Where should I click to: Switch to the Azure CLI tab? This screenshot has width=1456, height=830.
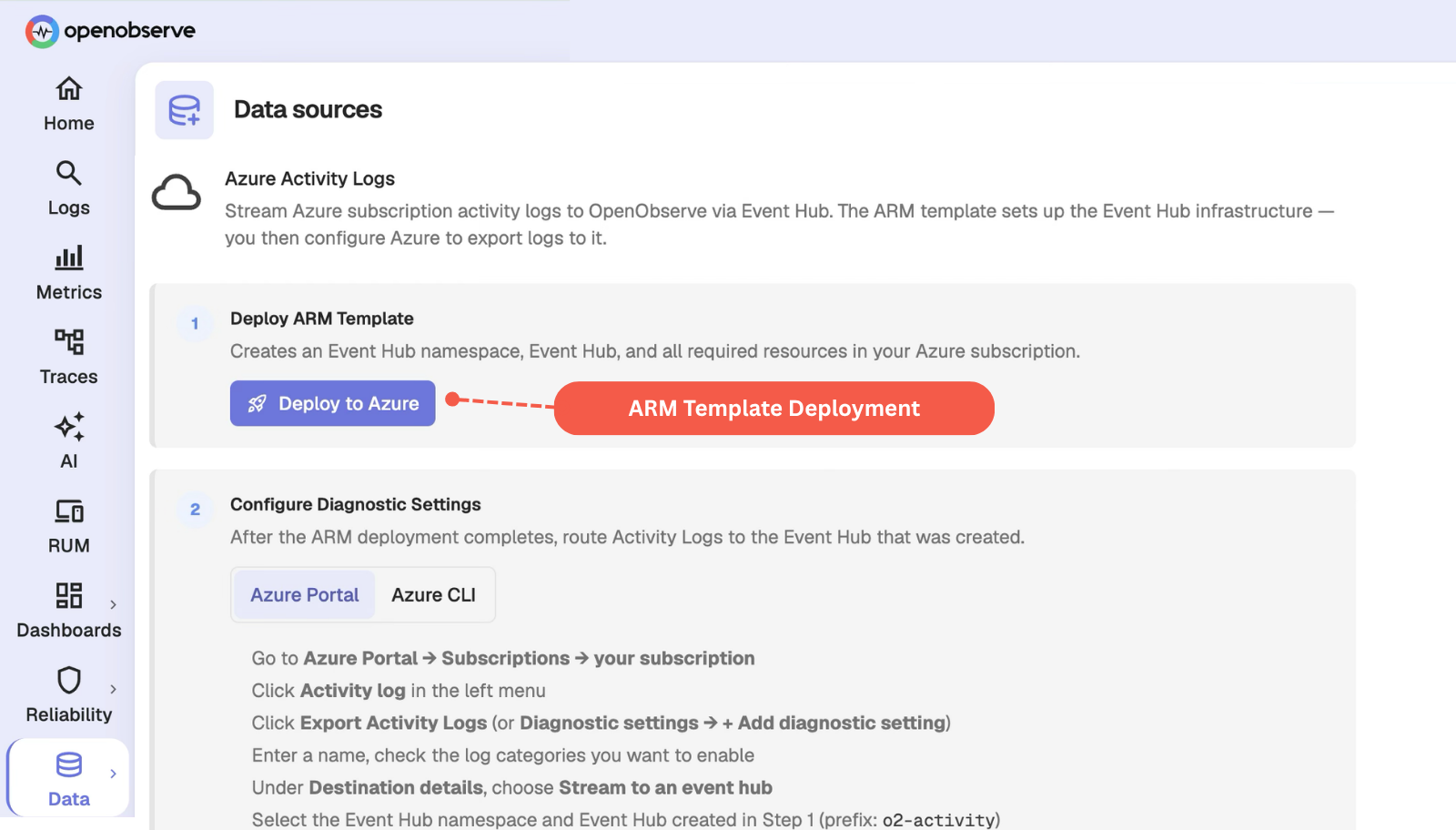tap(434, 595)
